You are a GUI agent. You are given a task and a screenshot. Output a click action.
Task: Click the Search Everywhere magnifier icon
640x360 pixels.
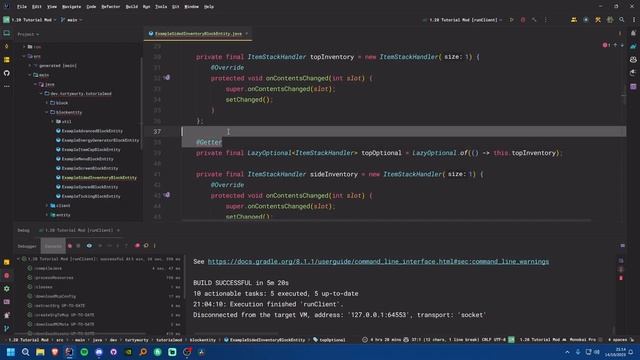[622, 20]
